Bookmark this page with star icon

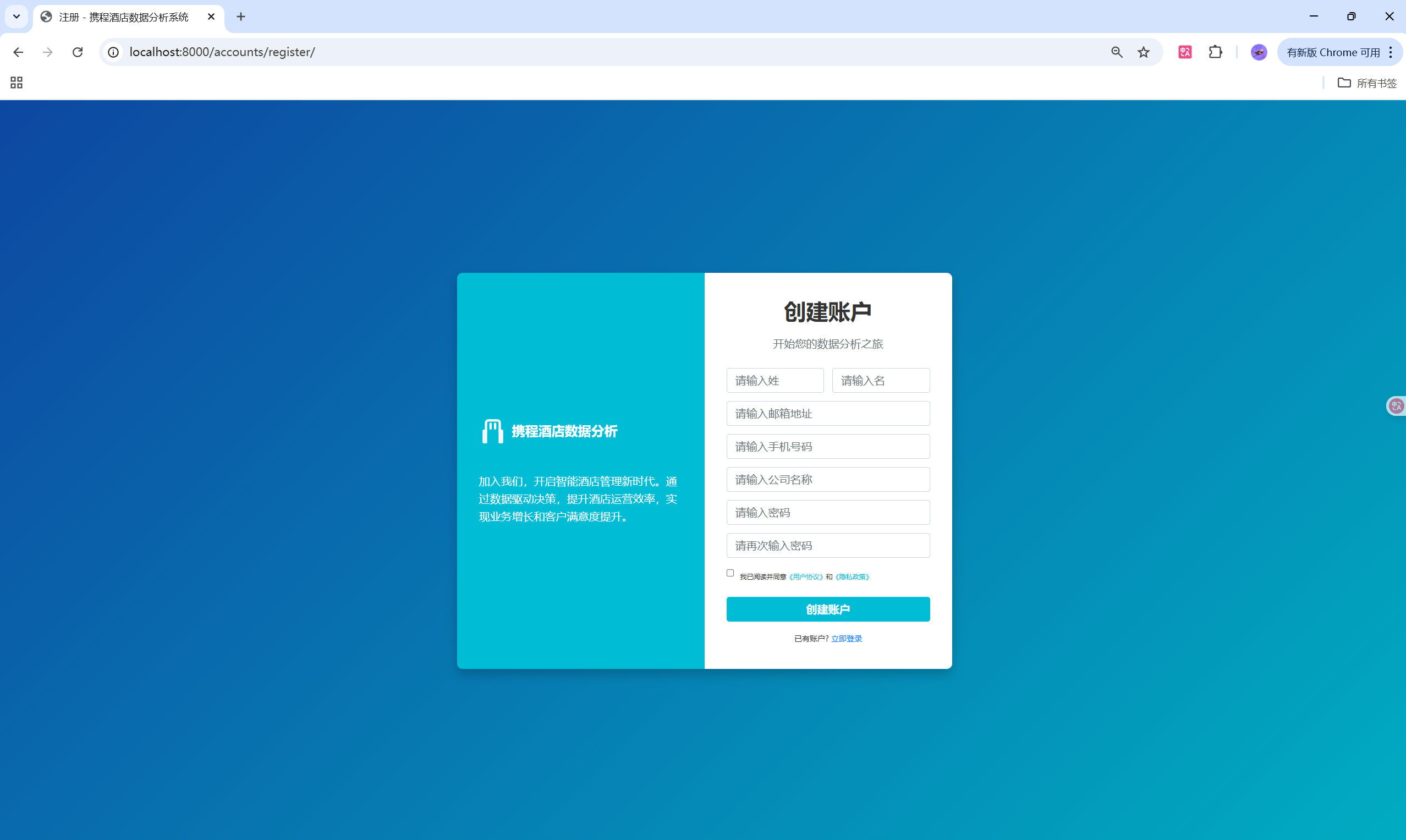(x=1144, y=52)
